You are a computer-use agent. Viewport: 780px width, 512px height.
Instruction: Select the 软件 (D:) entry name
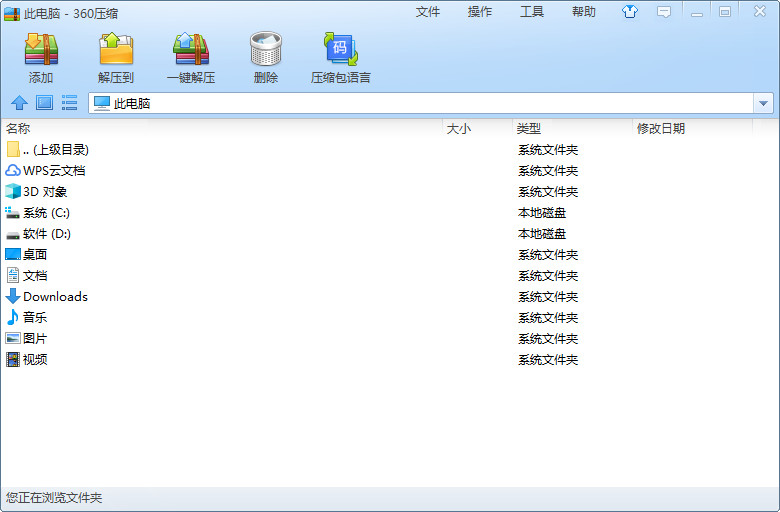pyautogui.click(x=47, y=234)
